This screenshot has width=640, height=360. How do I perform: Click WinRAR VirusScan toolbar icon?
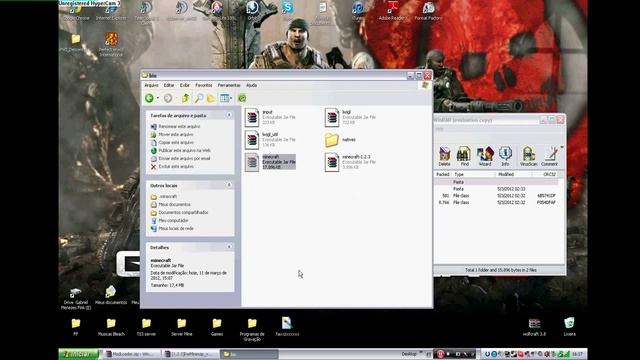pyautogui.click(x=528, y=156)
